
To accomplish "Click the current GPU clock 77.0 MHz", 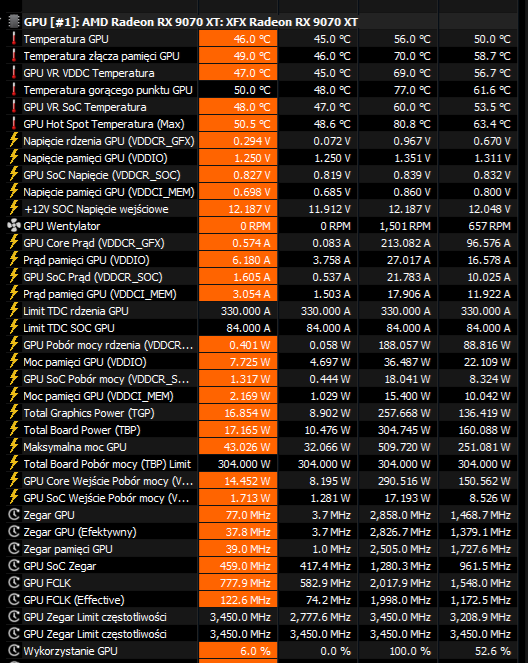I will 248,515.
